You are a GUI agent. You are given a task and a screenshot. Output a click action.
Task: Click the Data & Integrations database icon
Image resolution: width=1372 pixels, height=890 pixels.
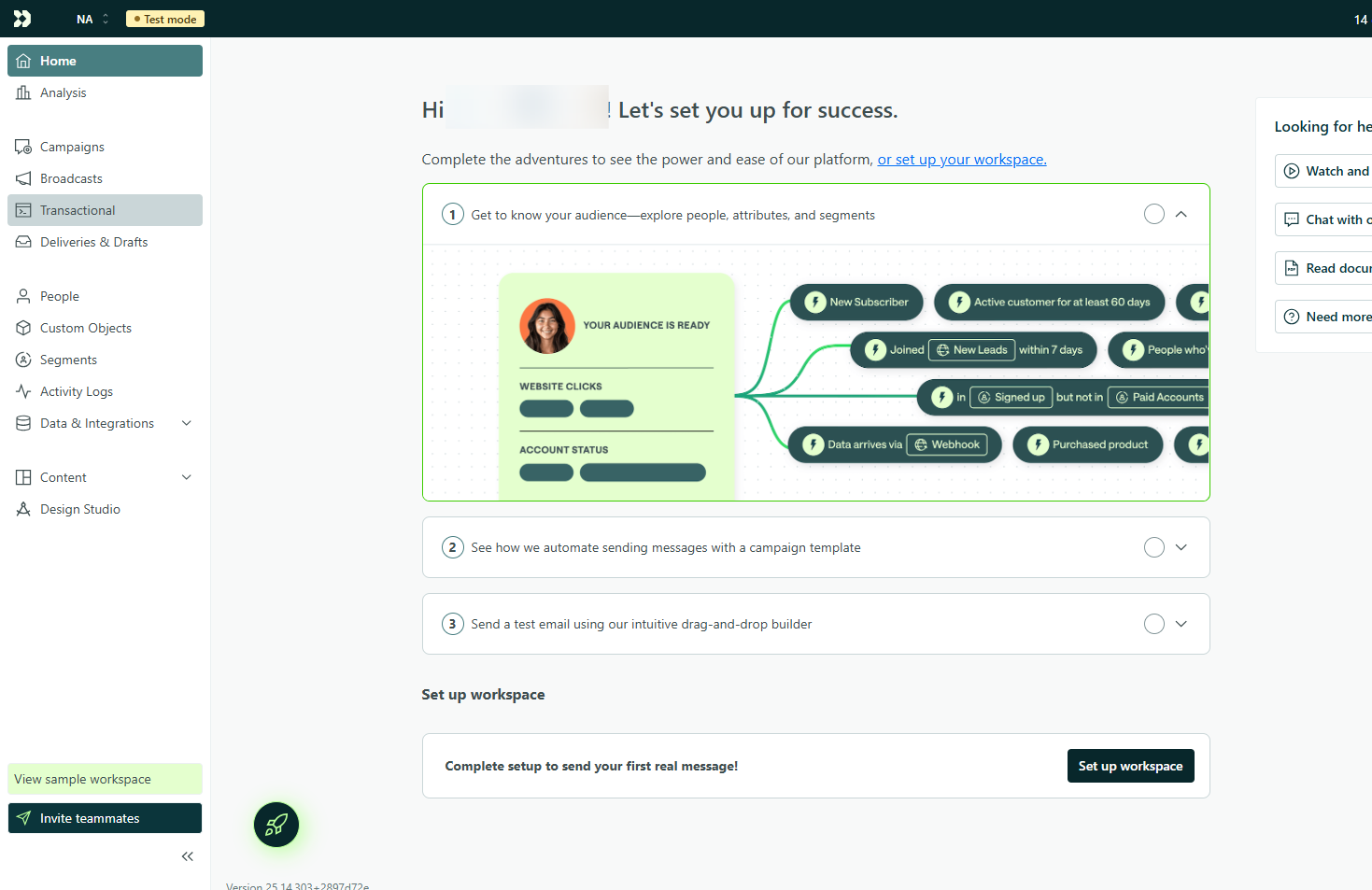tap(23, 423)
